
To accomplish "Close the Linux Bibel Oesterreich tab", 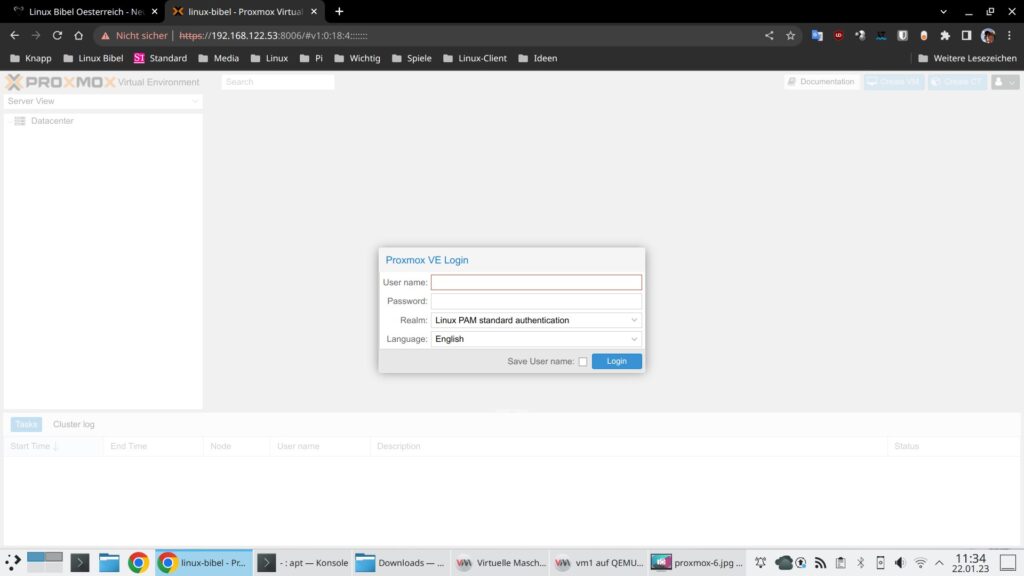I will point(155,12).
